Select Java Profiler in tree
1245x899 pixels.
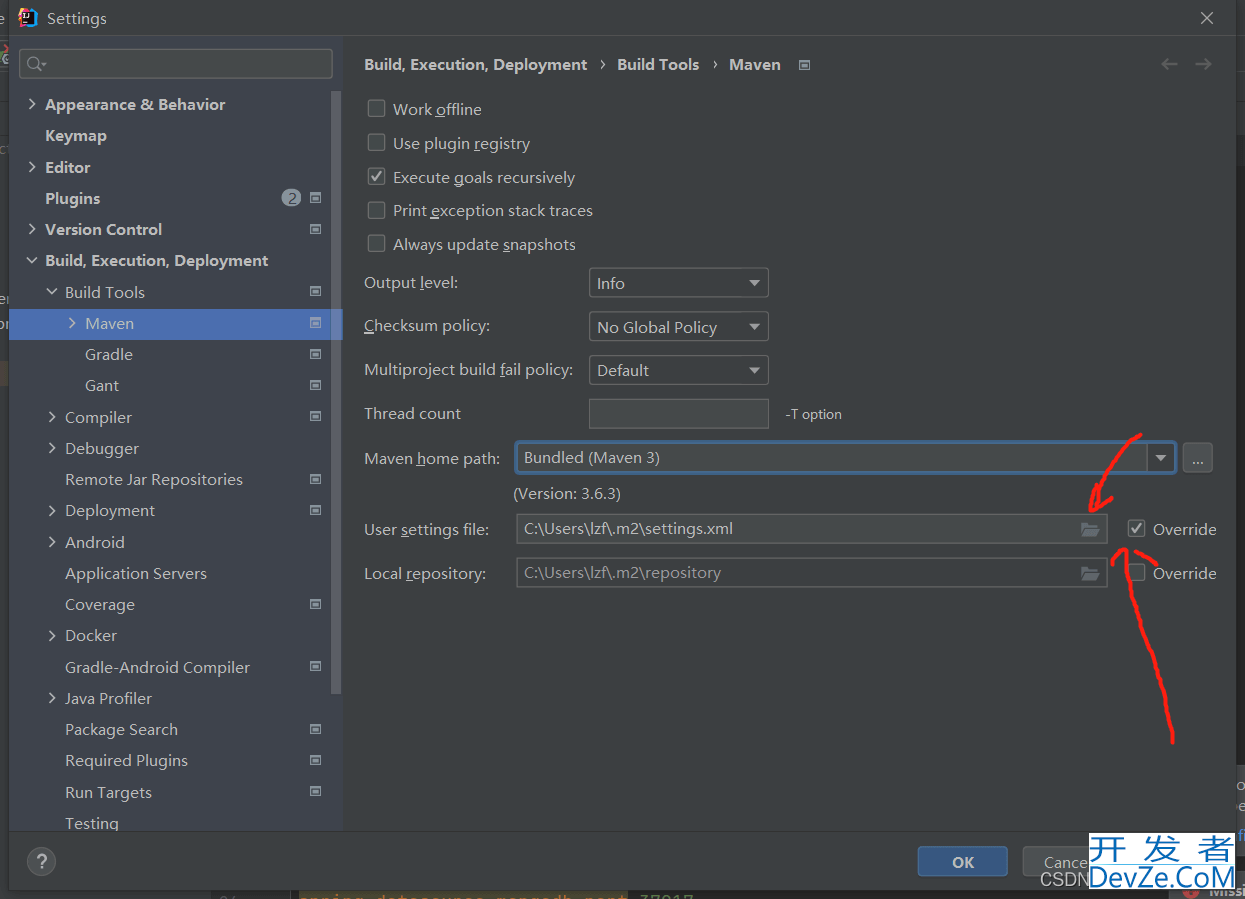[108, 698]
